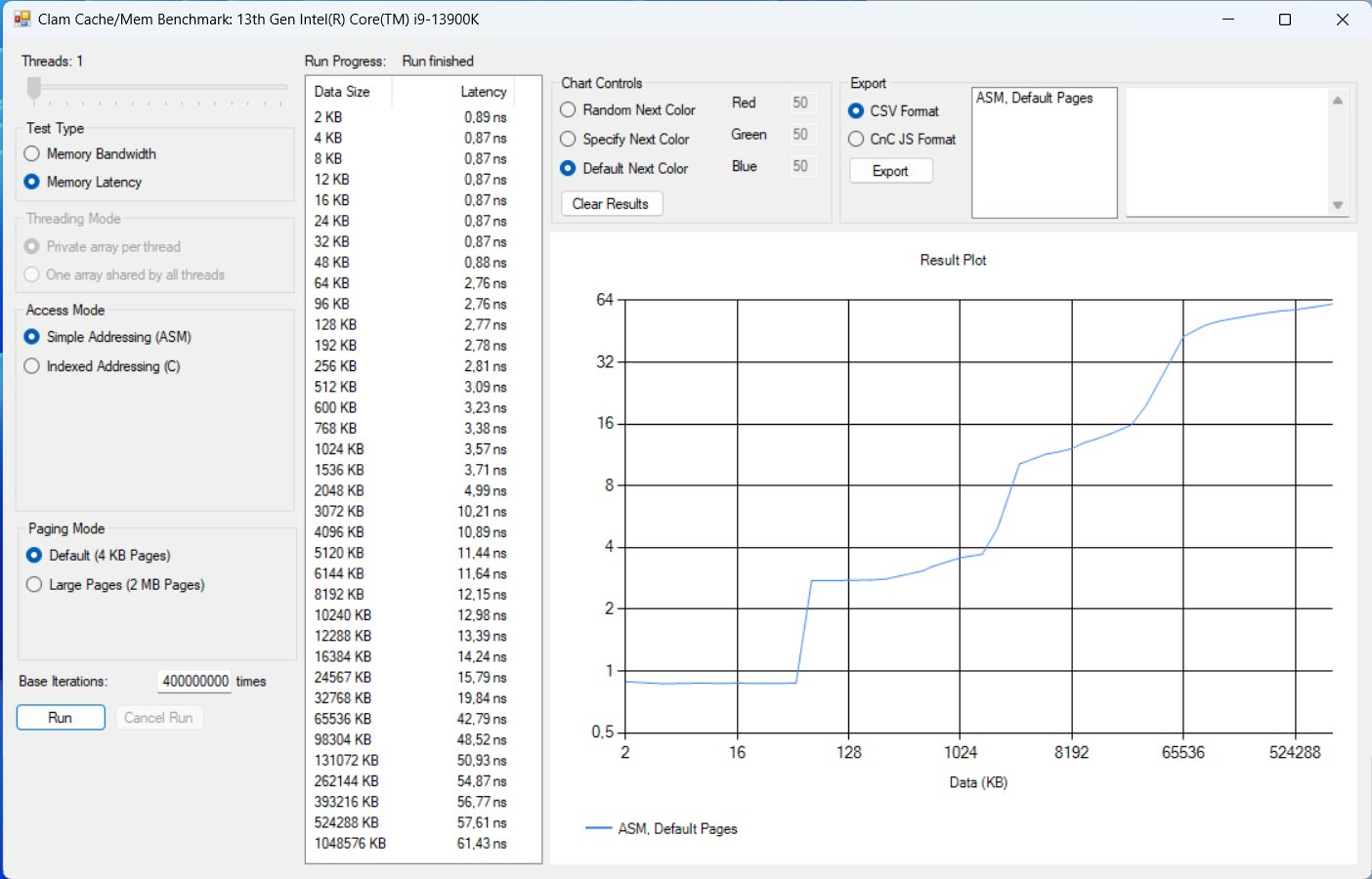Screen dimensions: 1372x879
Task: Click the 61,43 ns latency value
Action: click(x=482, y=844)
